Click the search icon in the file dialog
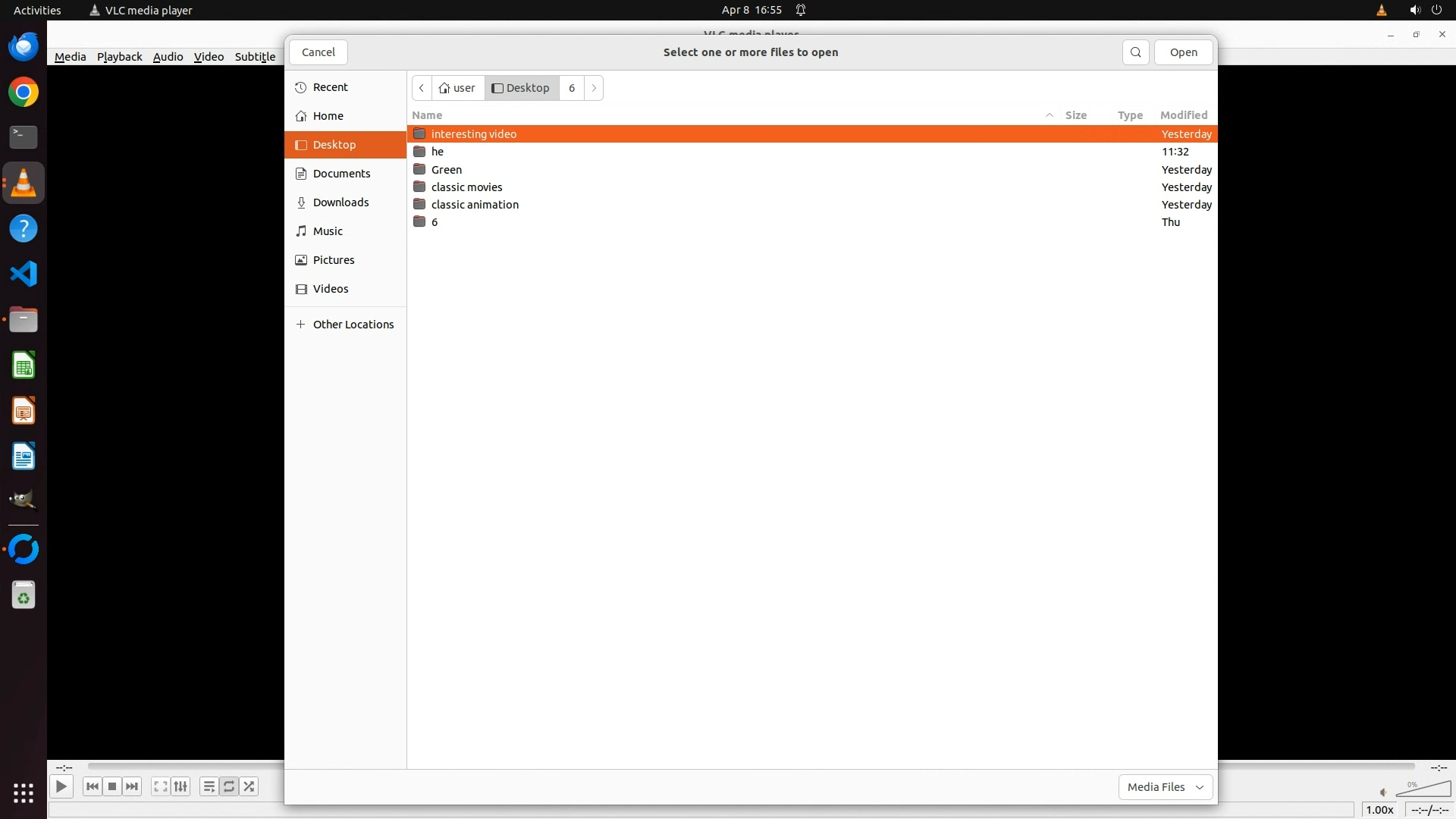This screenshot has height=819, width=1456. (1135, 52)
